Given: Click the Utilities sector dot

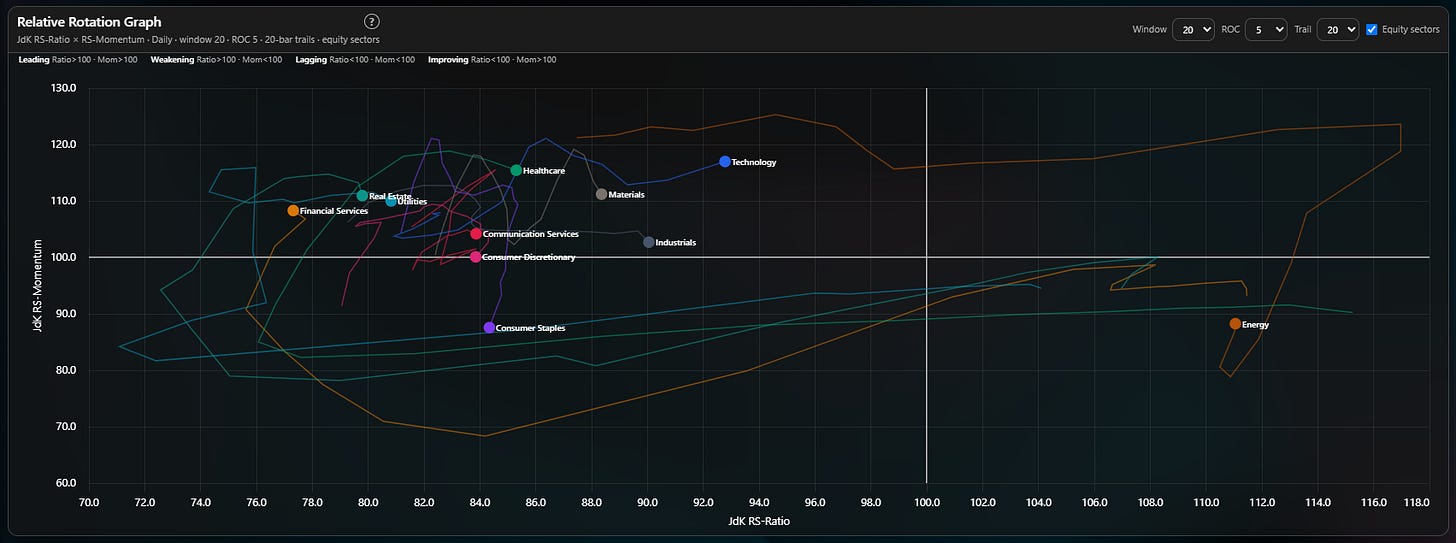Looking at the screenshot, I should tap(391, 201).
